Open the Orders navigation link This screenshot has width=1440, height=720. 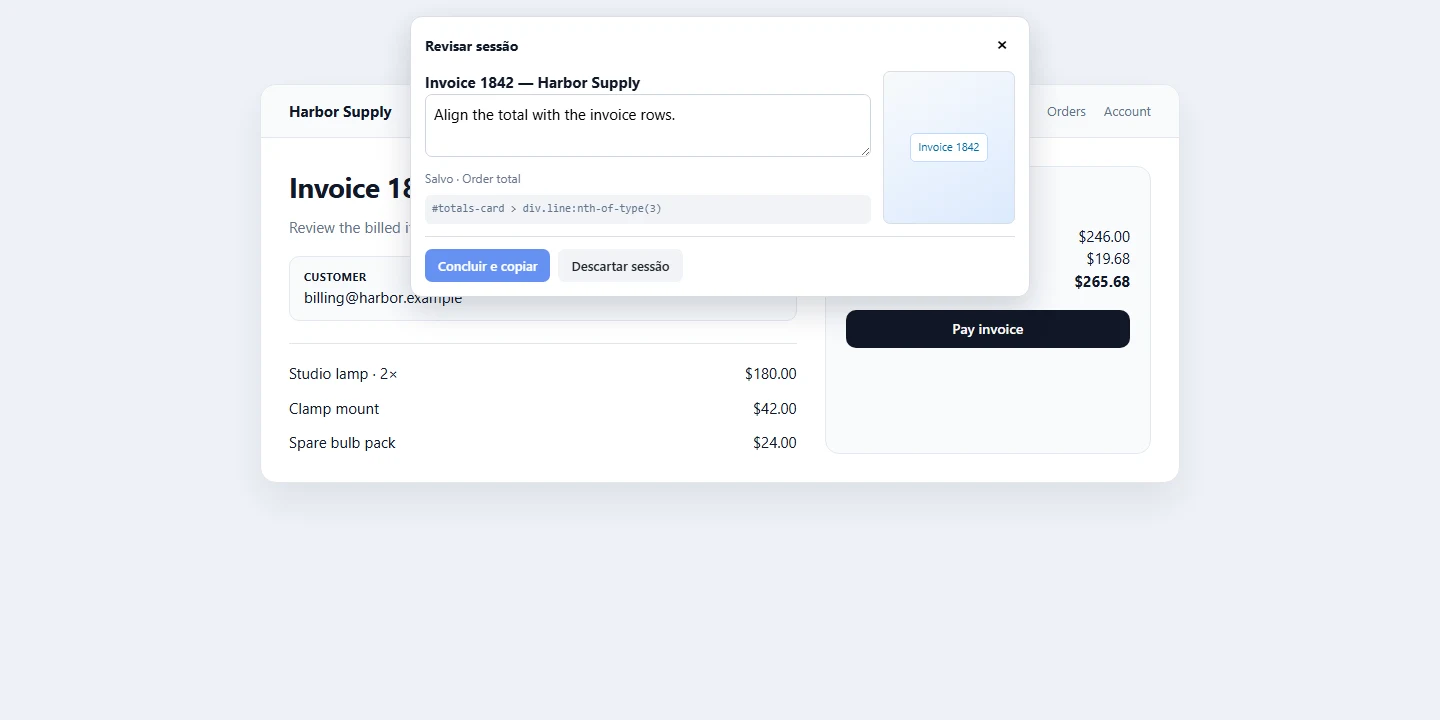point(1066,111)
